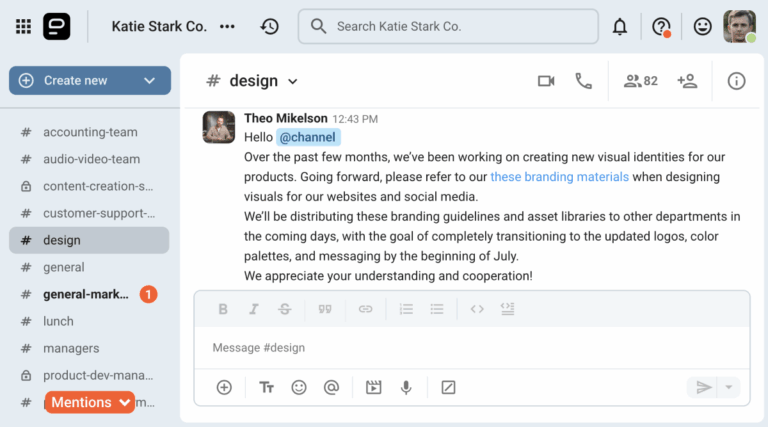Open channel info panel icon

pyautogui.click(x=736, y=81)
